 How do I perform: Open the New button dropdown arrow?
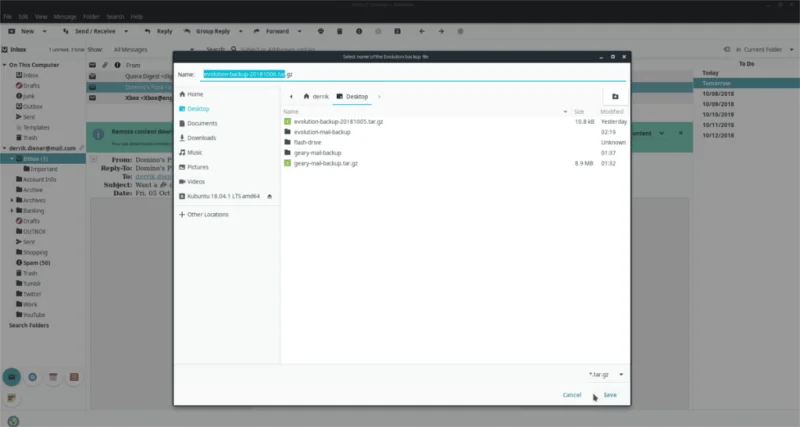(44, 31)
